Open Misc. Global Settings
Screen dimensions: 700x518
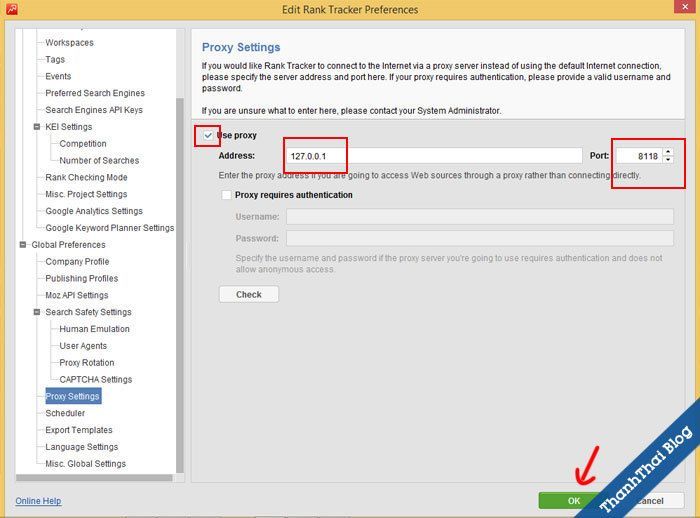click(86, 464)
